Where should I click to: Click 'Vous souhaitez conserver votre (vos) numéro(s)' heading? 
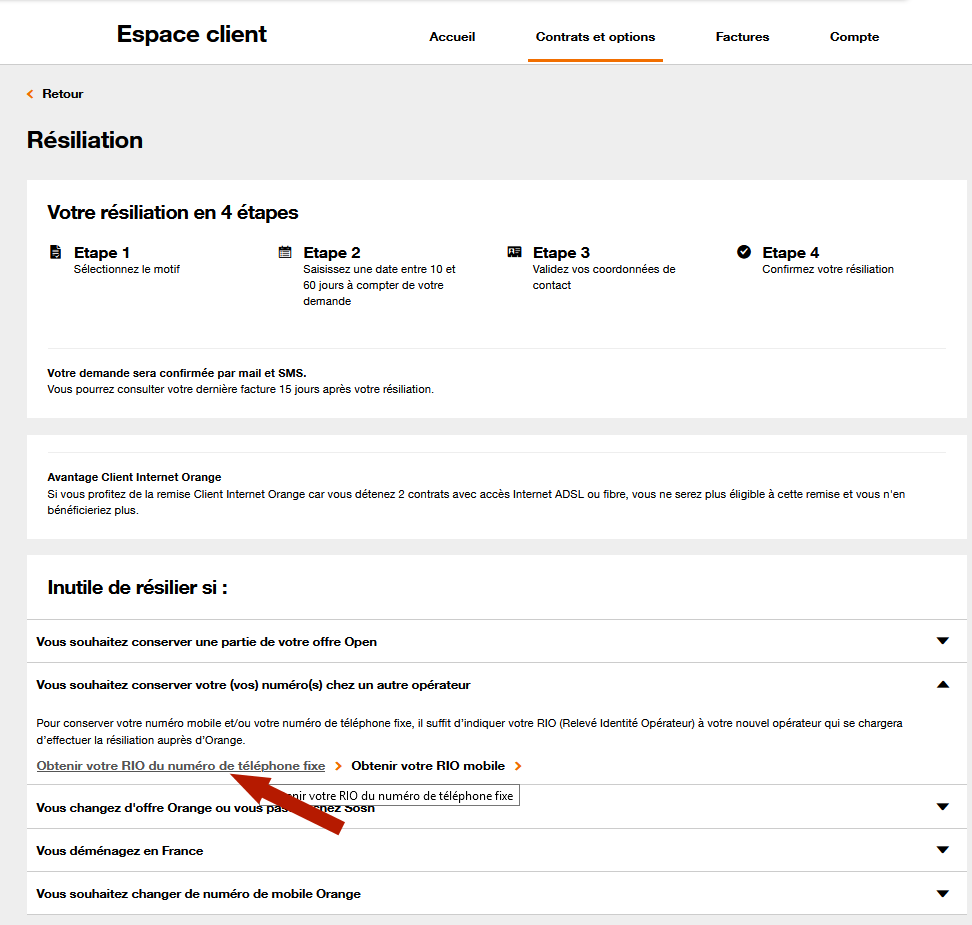coord(253,685)
